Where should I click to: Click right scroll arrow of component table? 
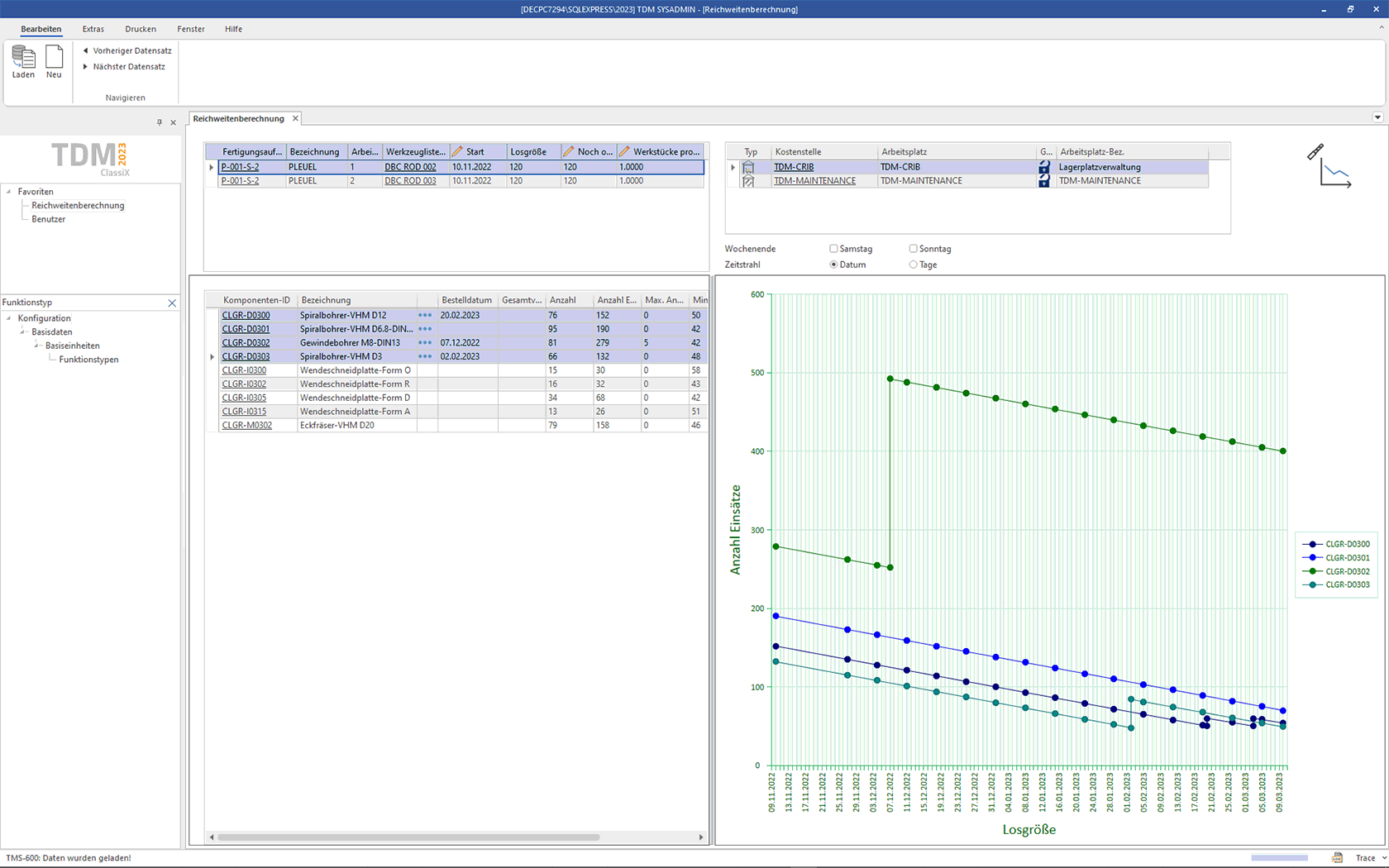click(x=701, y=837)
